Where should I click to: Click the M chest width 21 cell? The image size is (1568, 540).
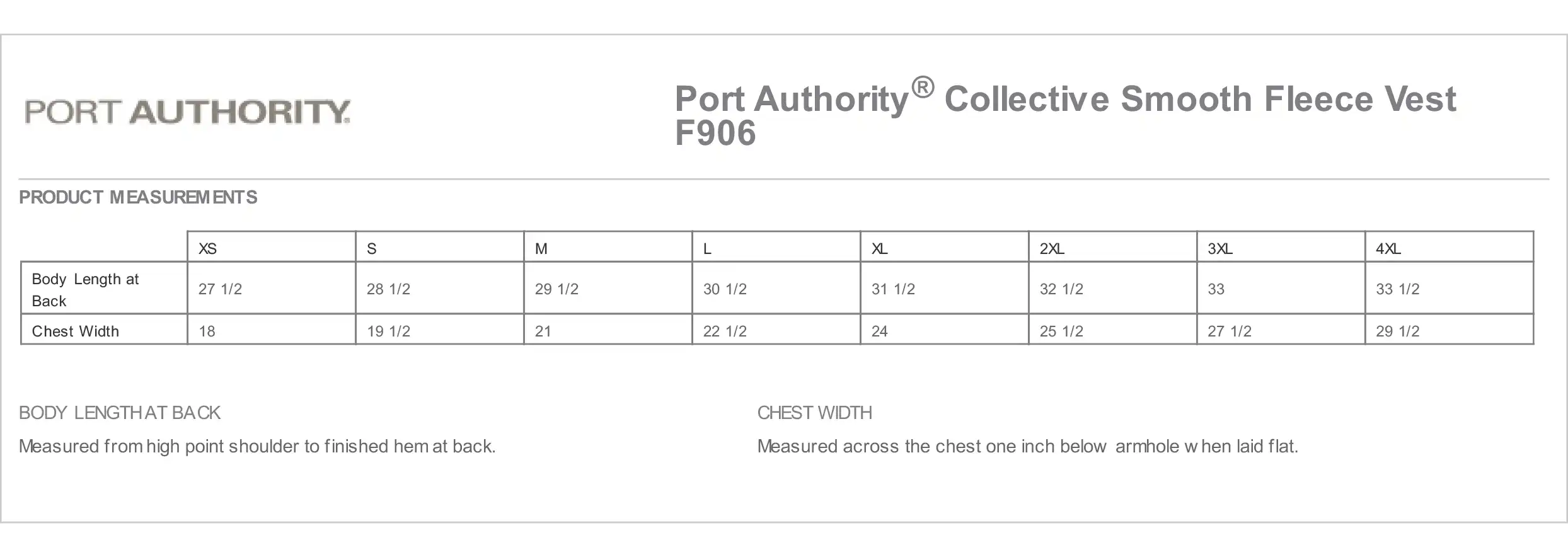click(608, 330)
